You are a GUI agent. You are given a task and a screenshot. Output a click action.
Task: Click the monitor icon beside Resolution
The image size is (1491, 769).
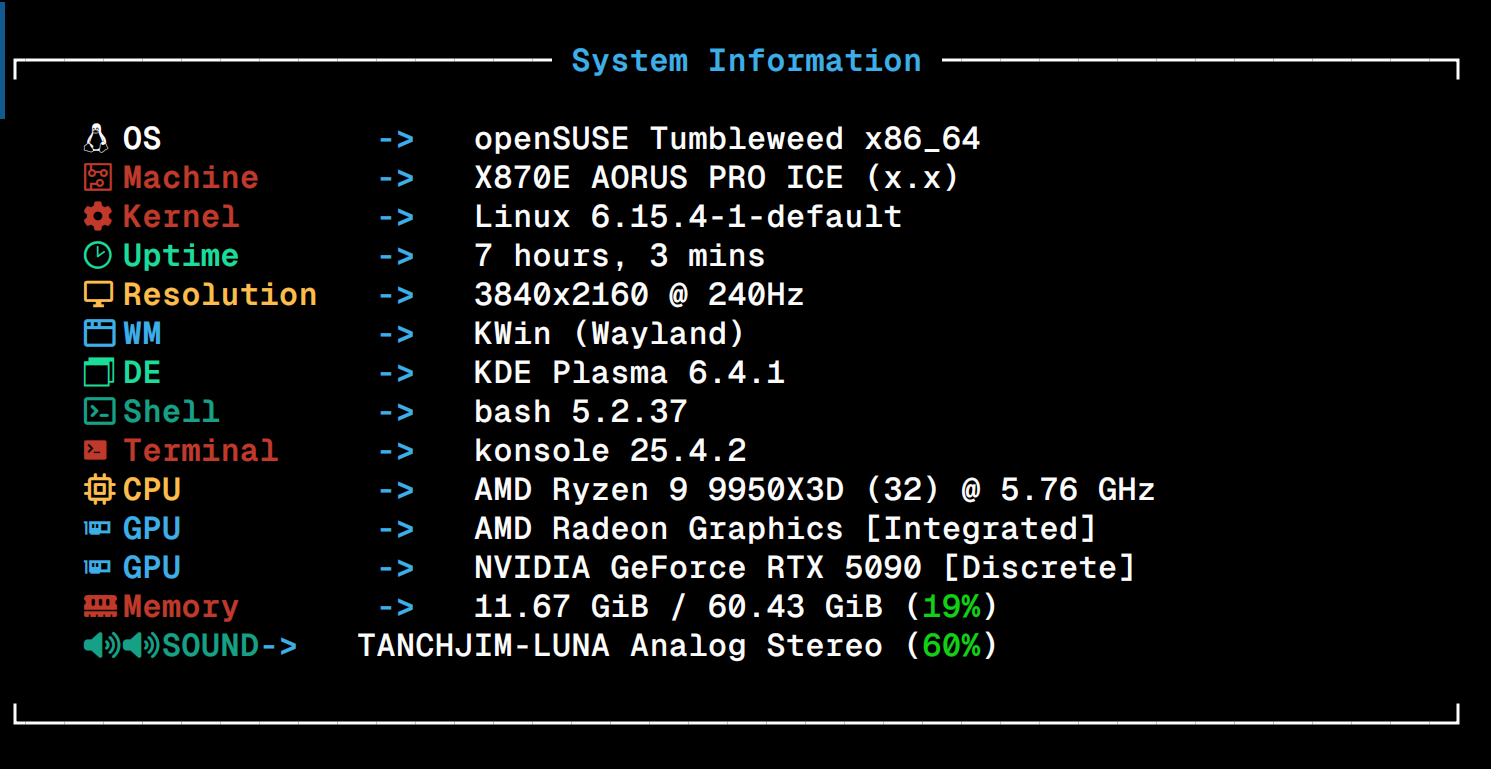[x=98, y=295]
